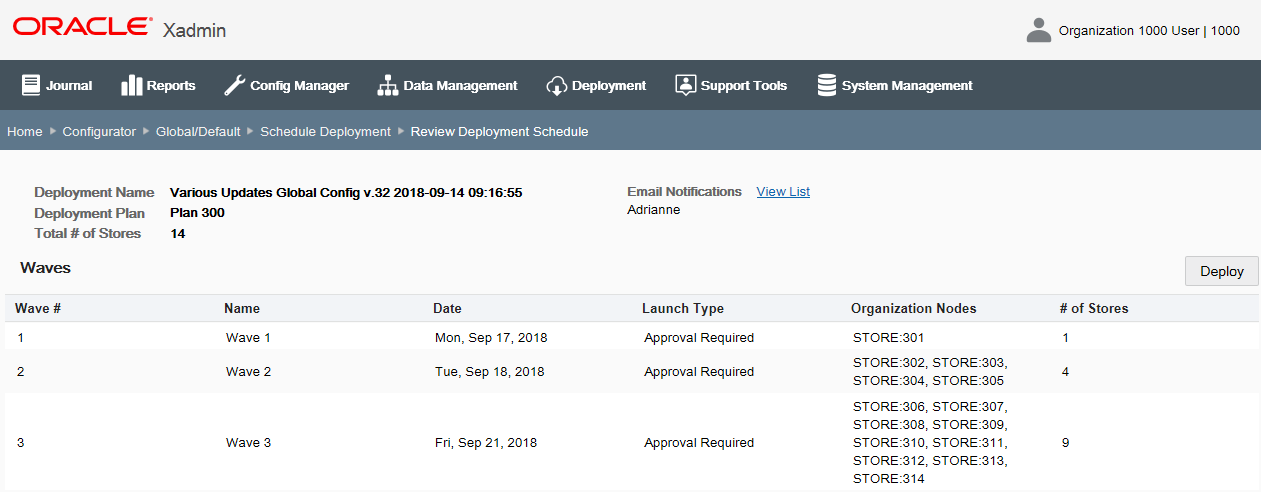This screenshot has width=1261, height=492.
Task: Select the Wave 3 table row
Action: click(x=630, y=442)
